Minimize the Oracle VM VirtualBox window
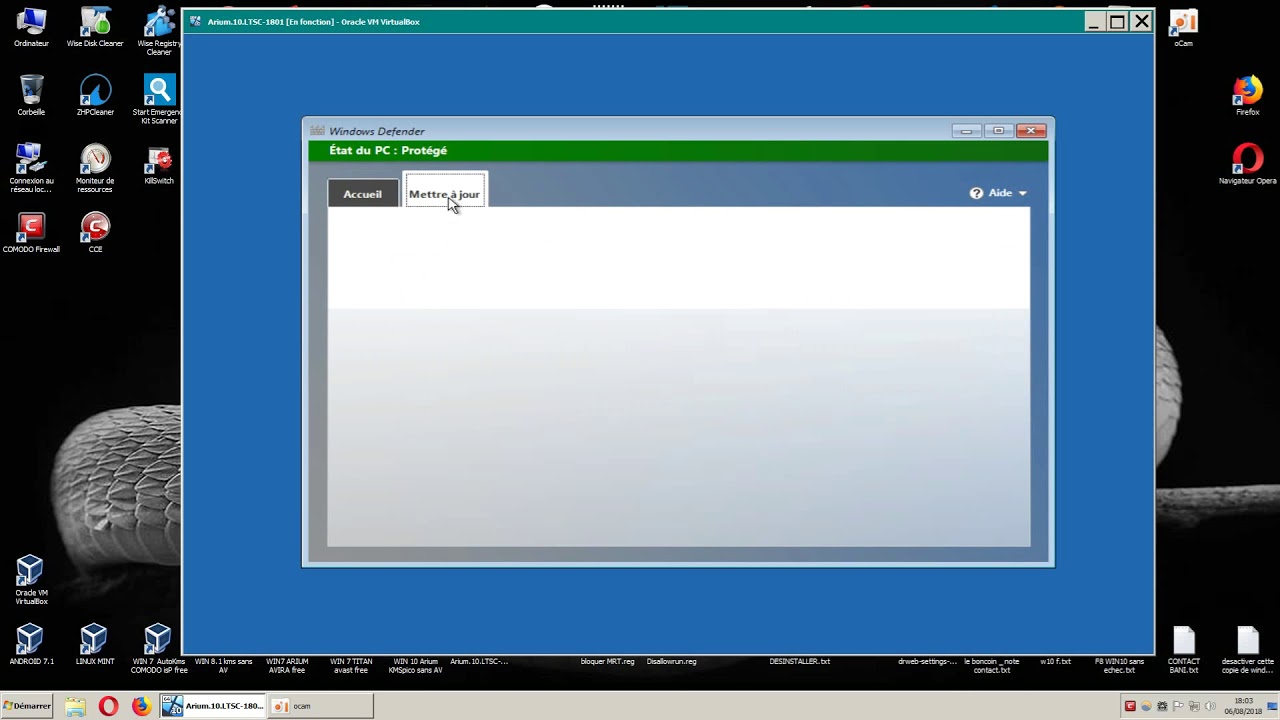Screen dimensions: 1280x720 pos(1095,21)
